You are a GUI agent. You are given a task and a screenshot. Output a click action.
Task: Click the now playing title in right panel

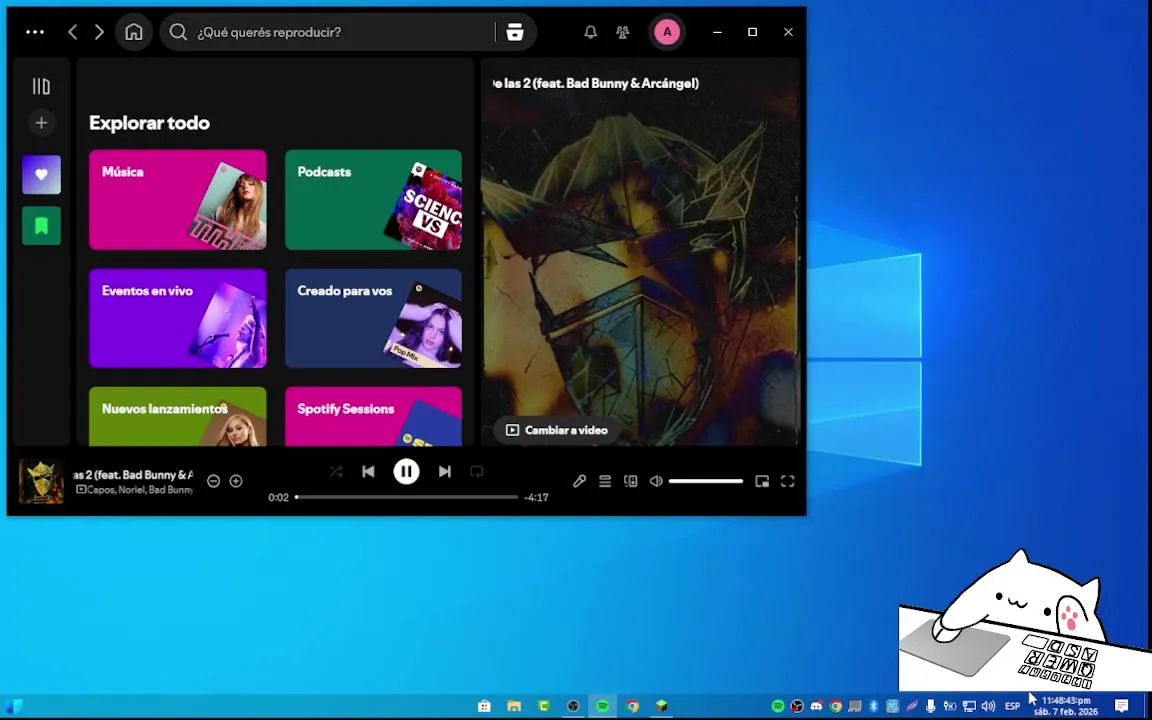pyautogui.click(x=595, y=84)
